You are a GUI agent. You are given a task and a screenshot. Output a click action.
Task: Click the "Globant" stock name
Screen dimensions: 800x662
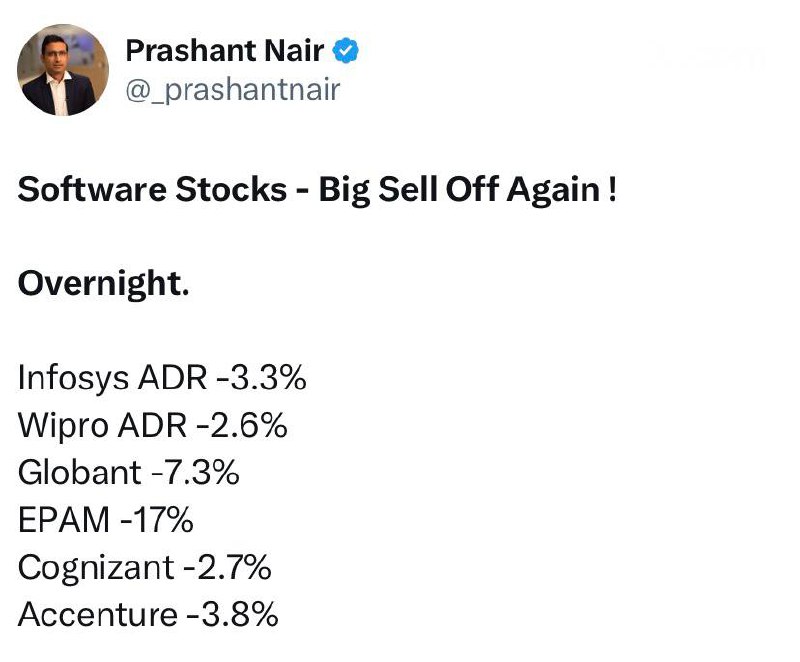tap(79, 473)
